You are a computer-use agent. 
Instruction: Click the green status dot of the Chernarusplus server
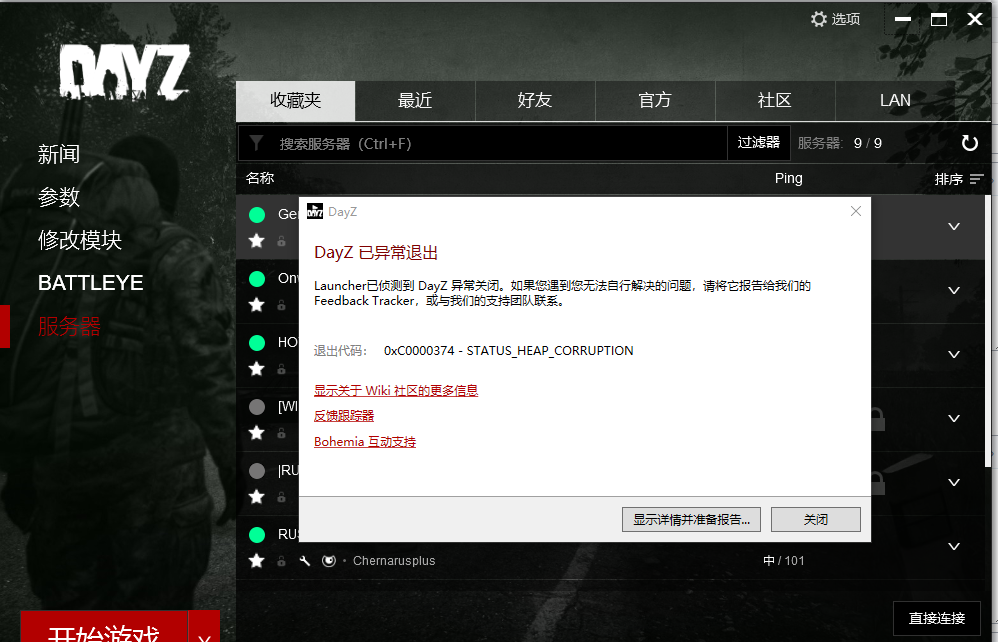point(257,534)
